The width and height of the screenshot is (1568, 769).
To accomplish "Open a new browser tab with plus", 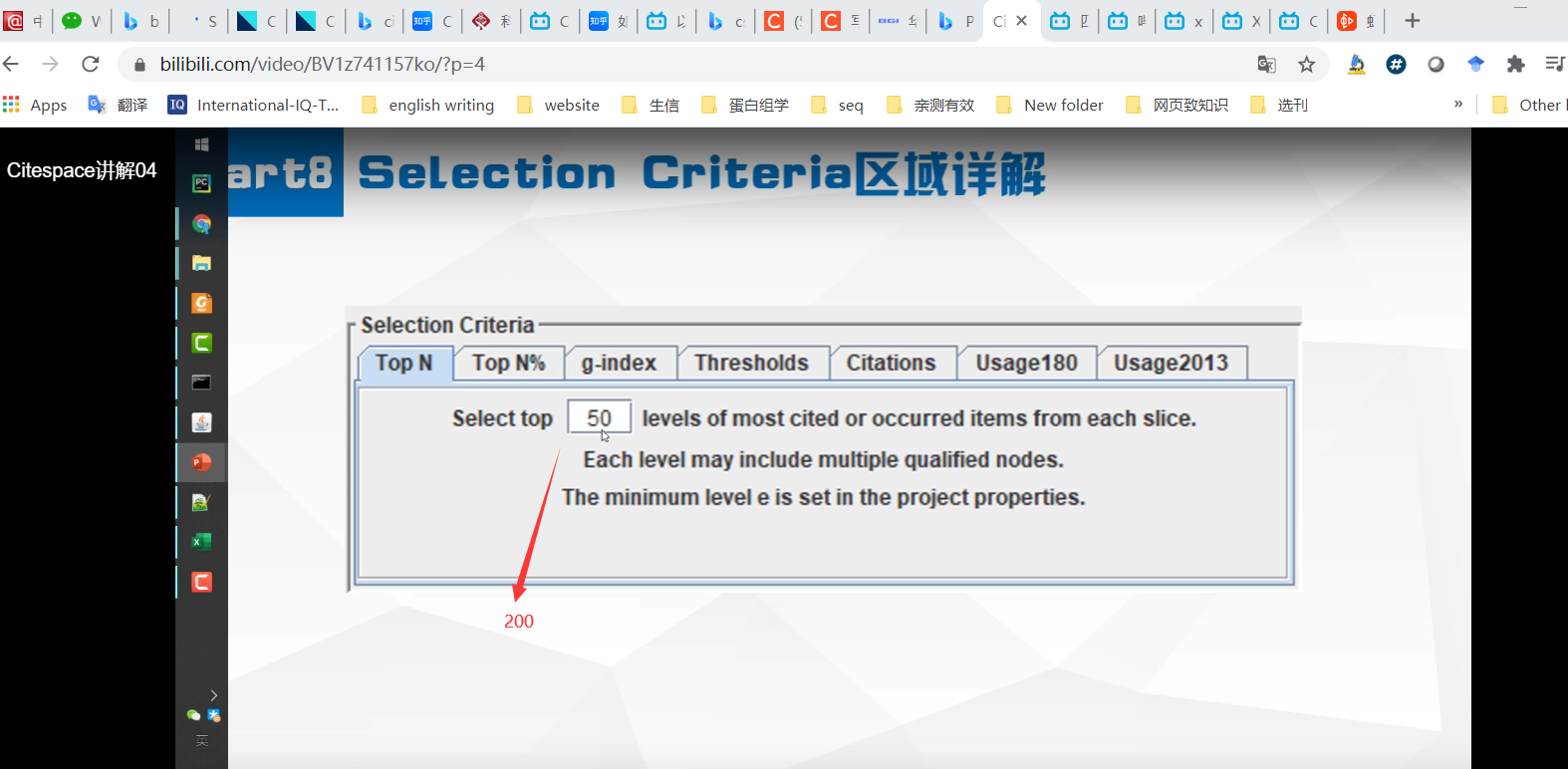I will (x=1412, y=21).
